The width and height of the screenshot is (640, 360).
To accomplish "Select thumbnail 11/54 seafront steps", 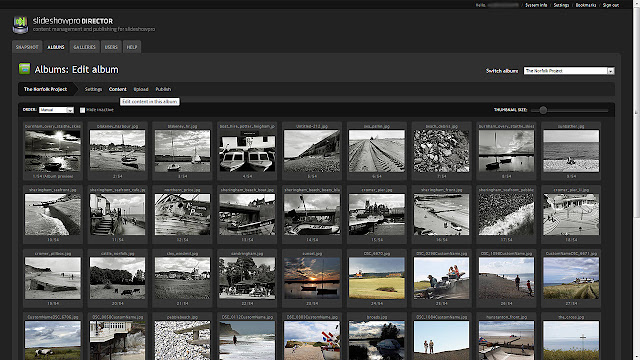I will coord(117,214).
